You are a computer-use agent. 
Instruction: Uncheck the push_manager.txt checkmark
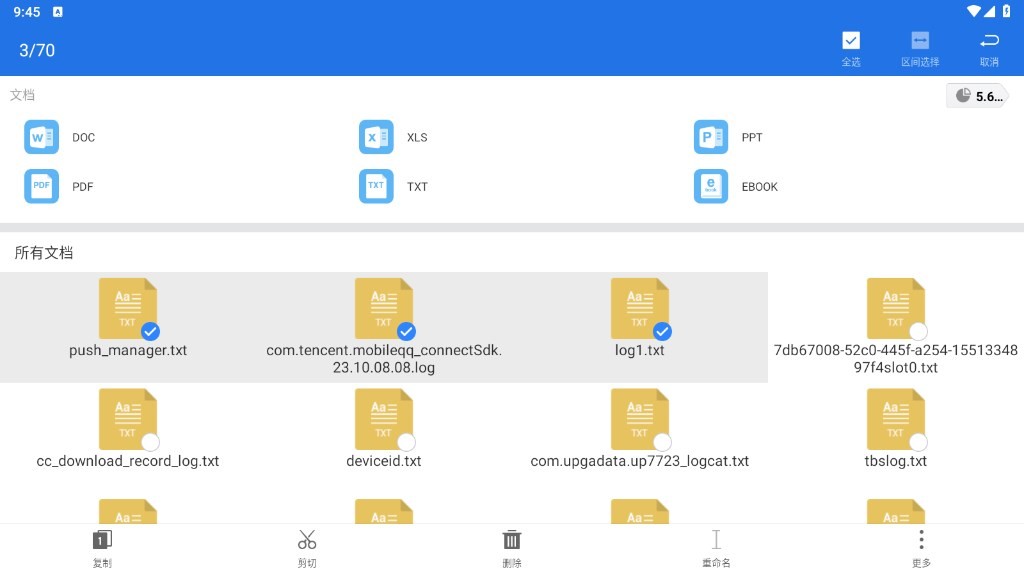coord(150,331)
